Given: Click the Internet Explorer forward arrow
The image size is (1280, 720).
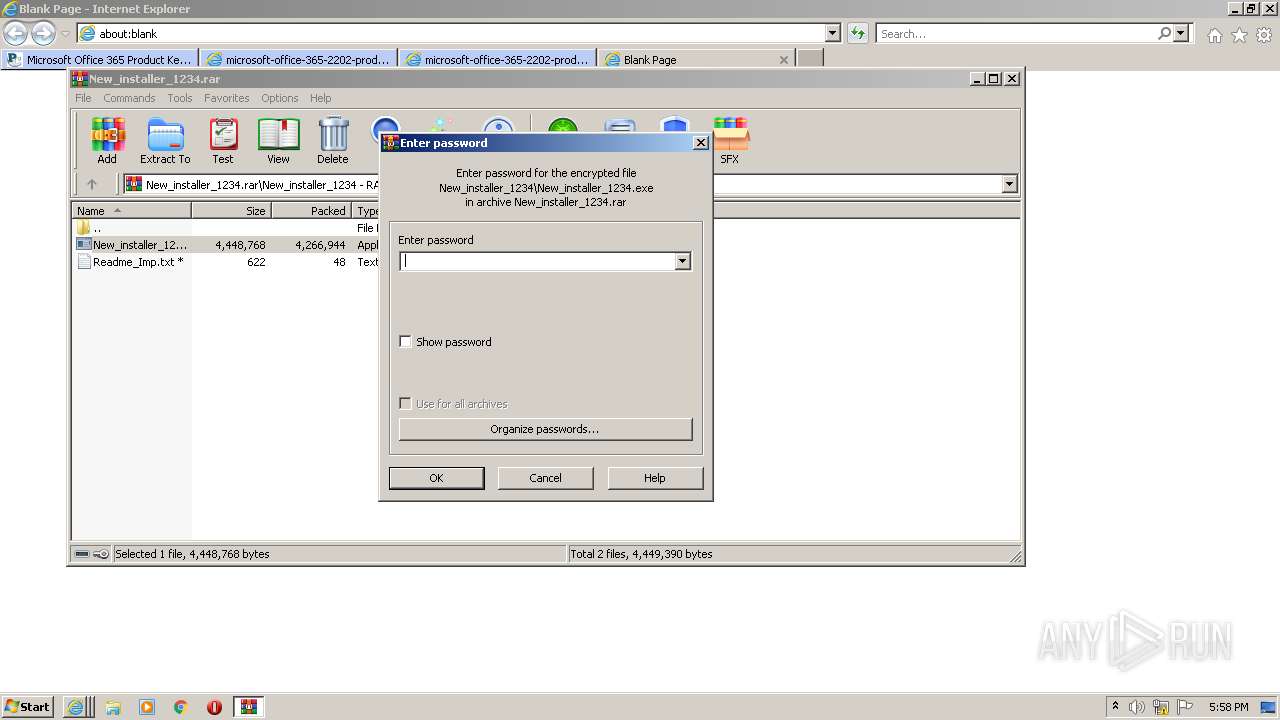Looking at the screenshot, I should coord(43,34).
